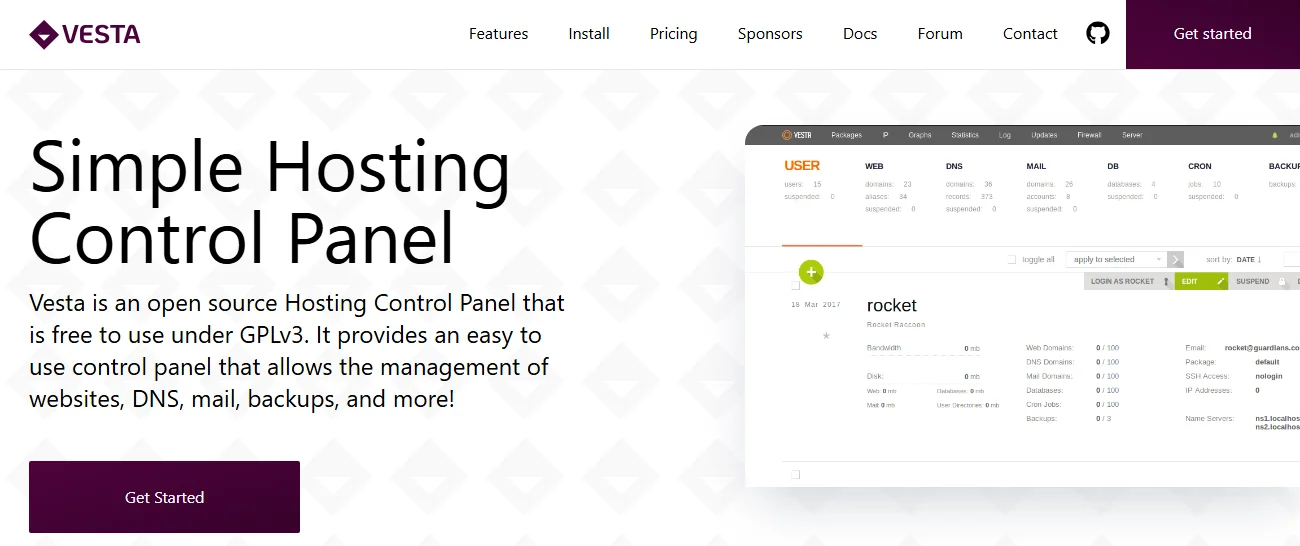Click the star icon under the date
Screen dimensions: 1300x546
(x=826, y=336)
